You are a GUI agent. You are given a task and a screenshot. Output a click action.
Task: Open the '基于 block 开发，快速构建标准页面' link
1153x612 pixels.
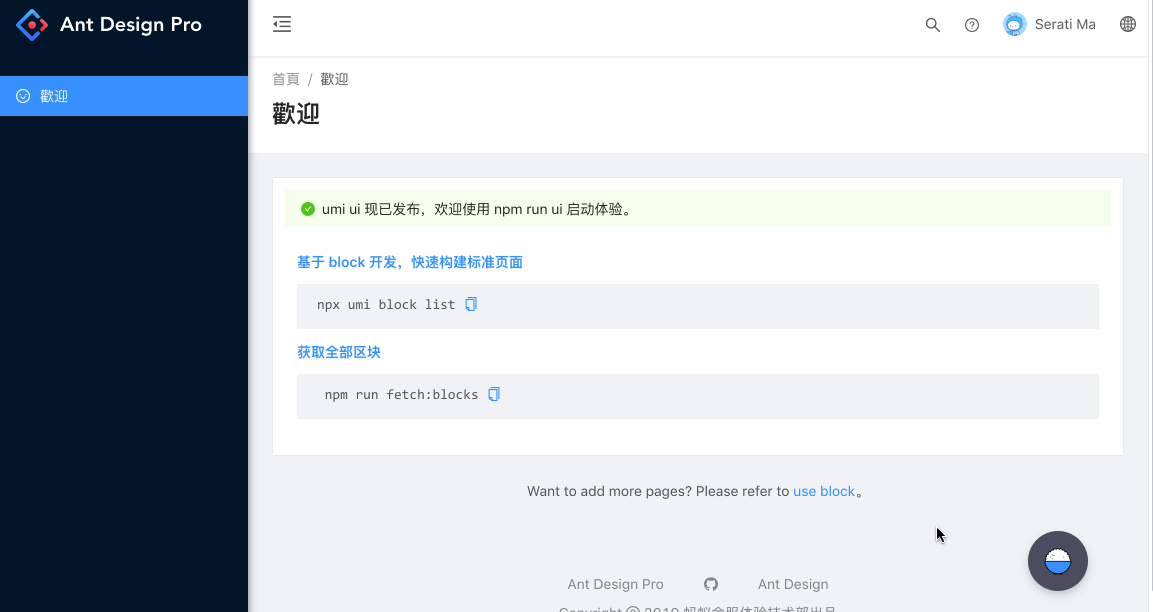[410, 263]
